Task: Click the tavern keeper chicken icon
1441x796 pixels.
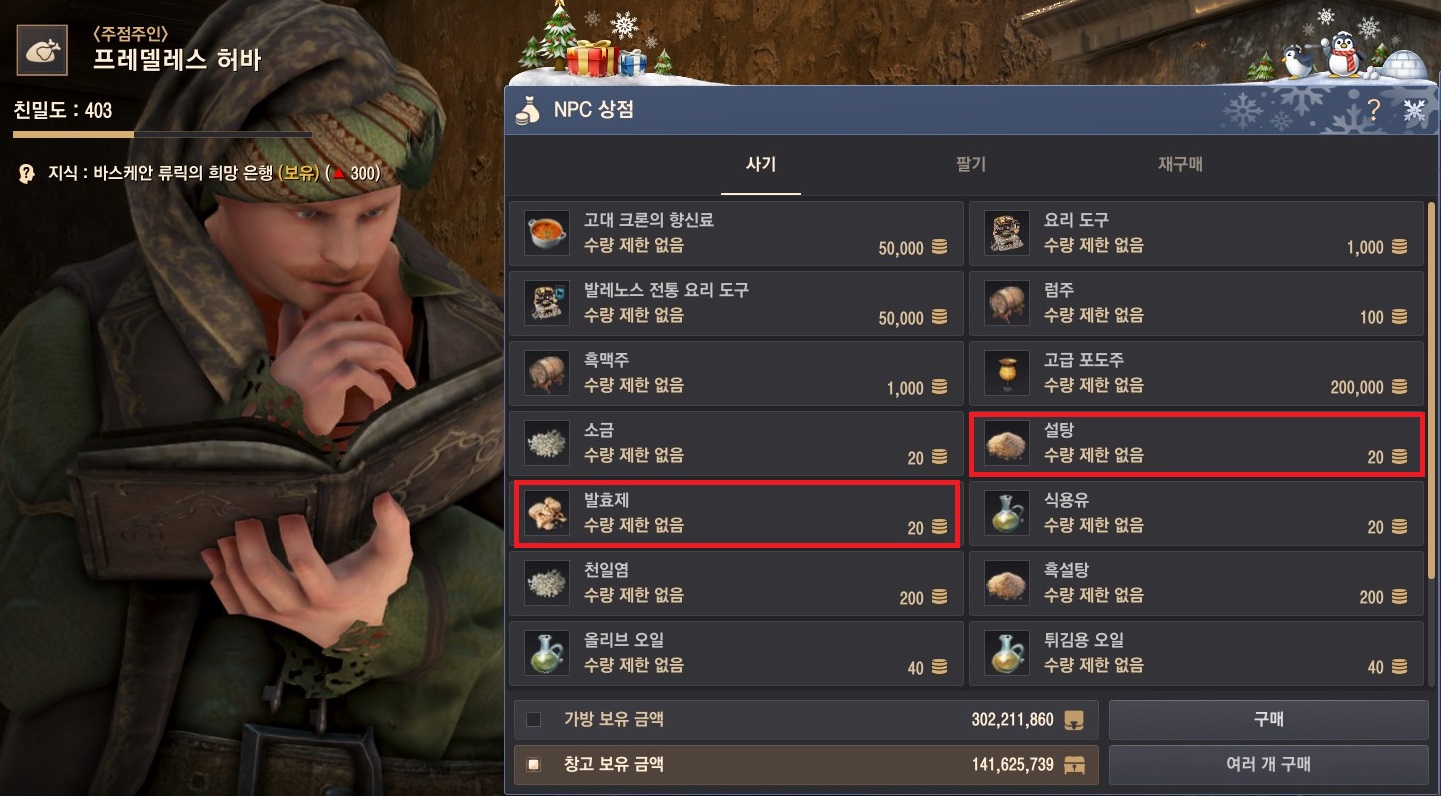Action: click(x=42, y=50)
